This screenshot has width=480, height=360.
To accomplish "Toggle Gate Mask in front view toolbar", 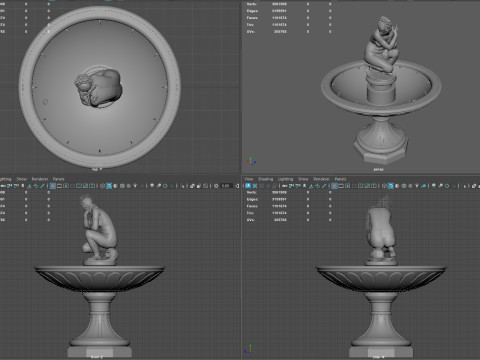I will pyautogui.click(x=72, y=186).
